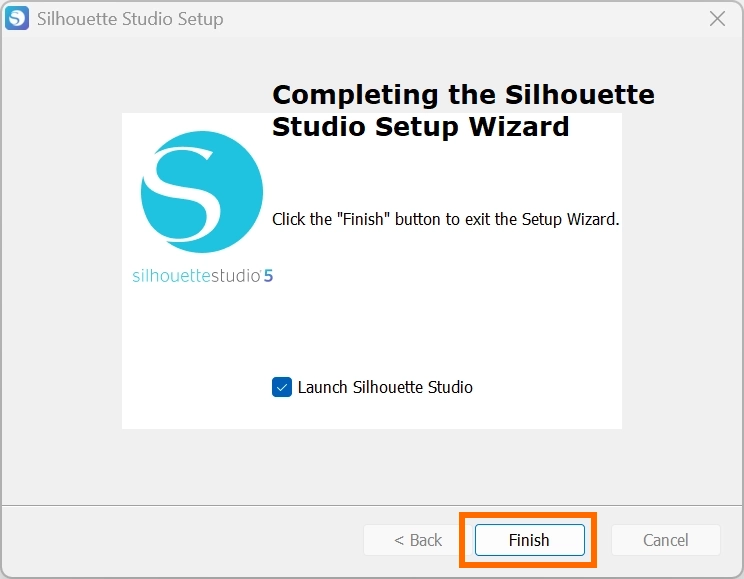Click the purple number 5 beside the wordmark
Image resolution: width=744 pixels, height=579 pixels.
(268, 276)
